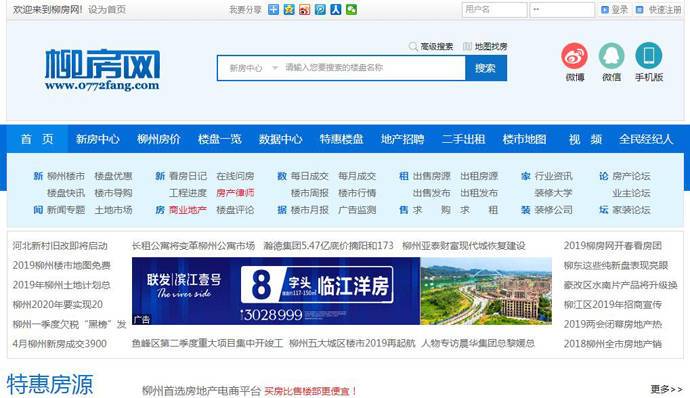The height and width of the screenshot is (398, 690).
Task: Open the 每日成交 sub-link
Action: tap(309, 176)
